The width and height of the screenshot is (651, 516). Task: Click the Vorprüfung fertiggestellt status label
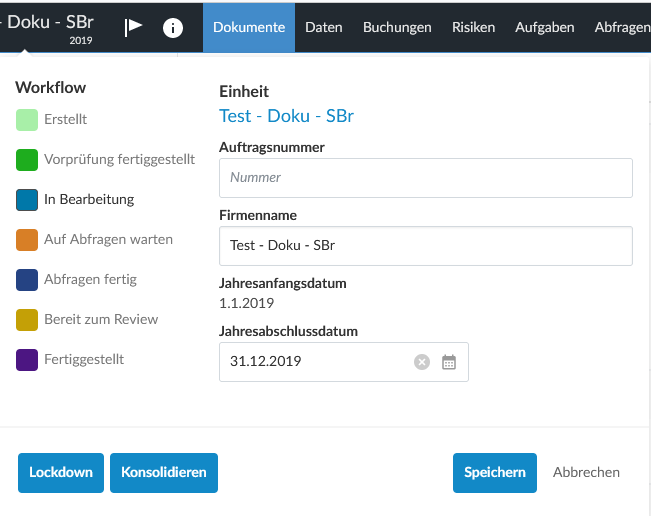pos(120,159)
